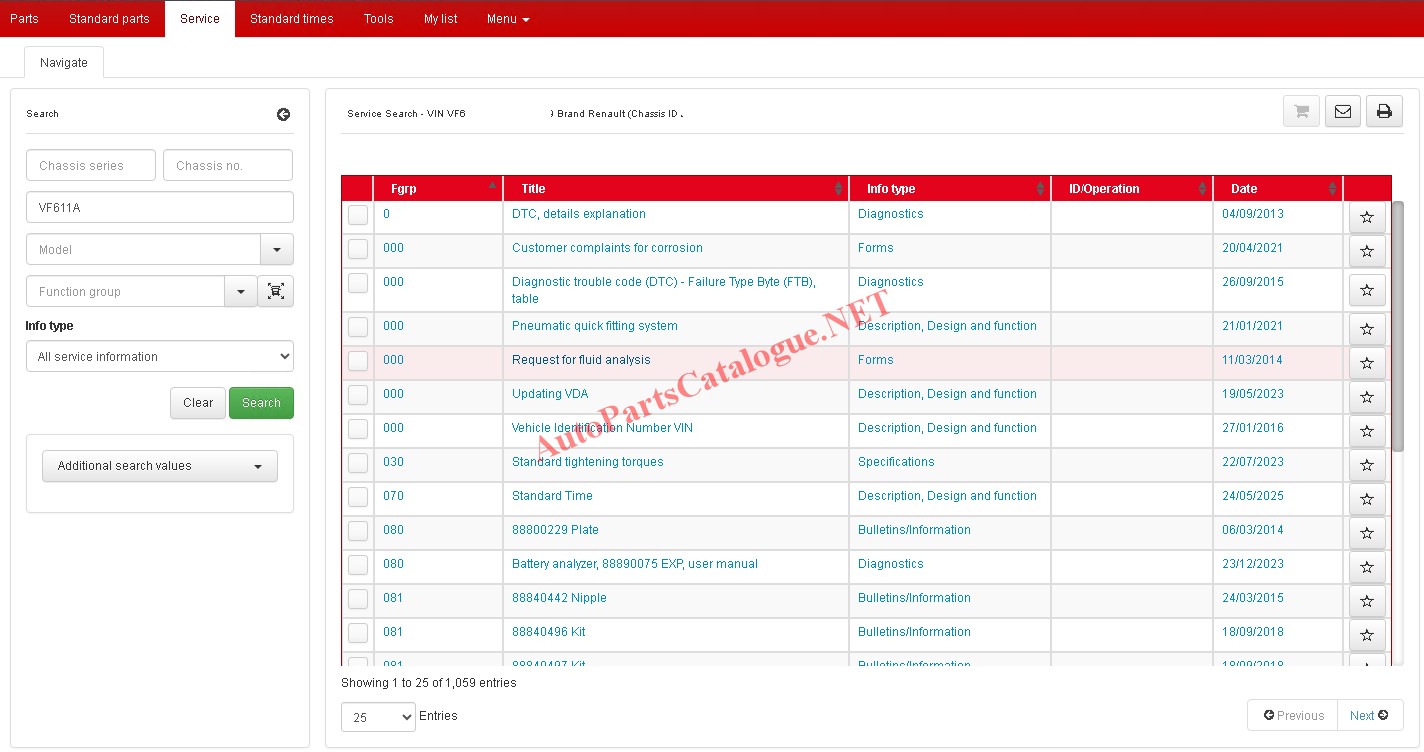This screenshot has width=1424, height=752.
Task: Expand Additional search values dropdown
Action: (159, 466)
